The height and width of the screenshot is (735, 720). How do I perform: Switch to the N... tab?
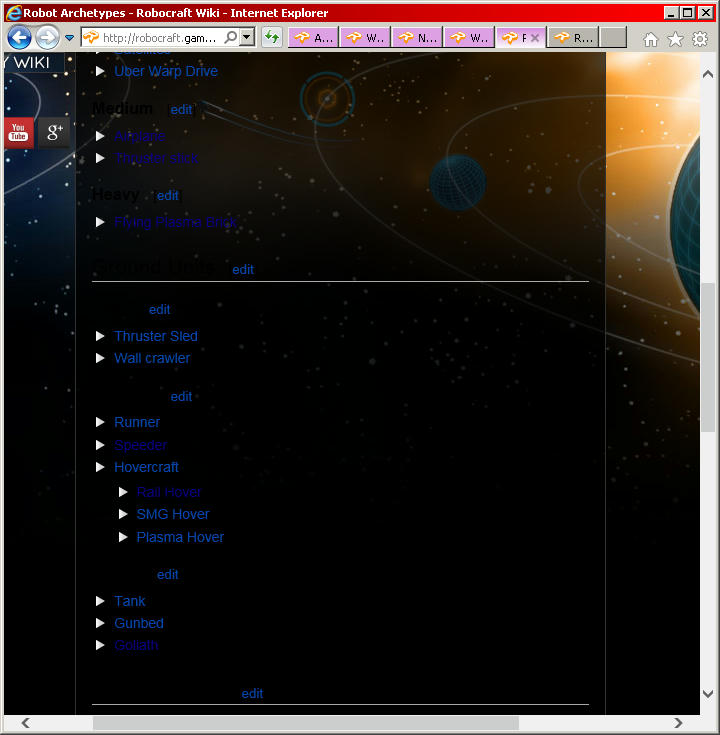tap(417, 38)
